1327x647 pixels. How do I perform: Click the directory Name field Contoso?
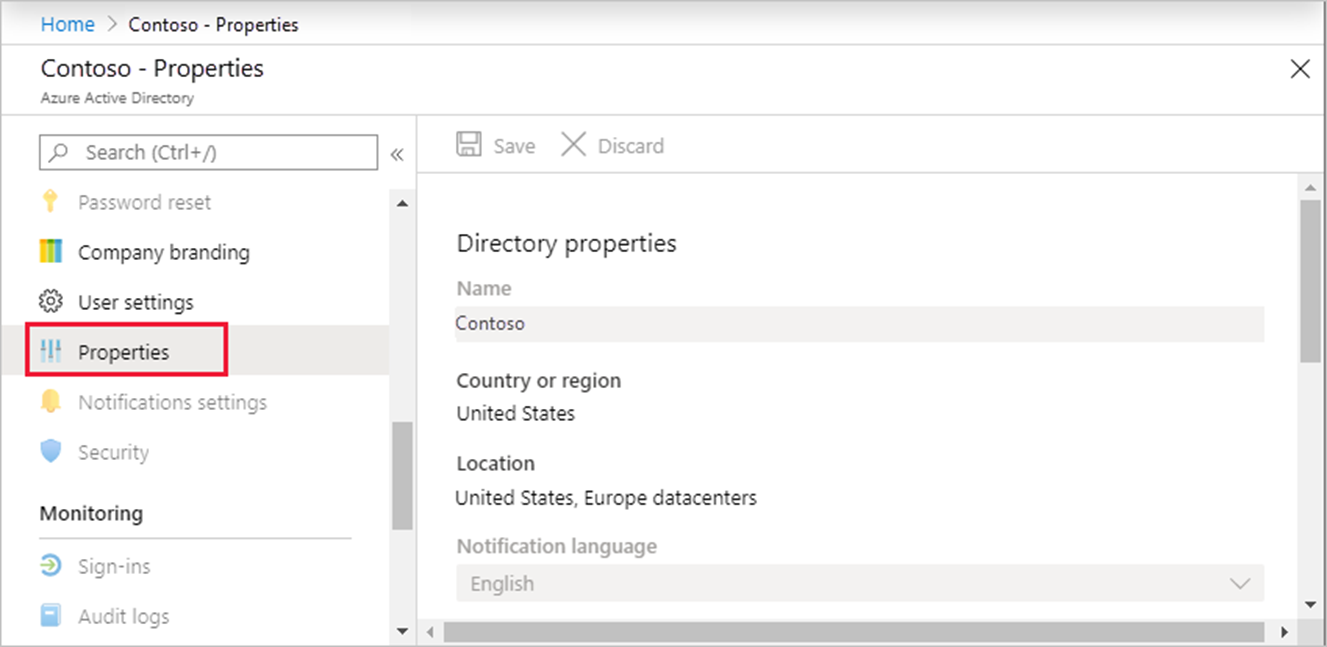(x=860, y=323)
